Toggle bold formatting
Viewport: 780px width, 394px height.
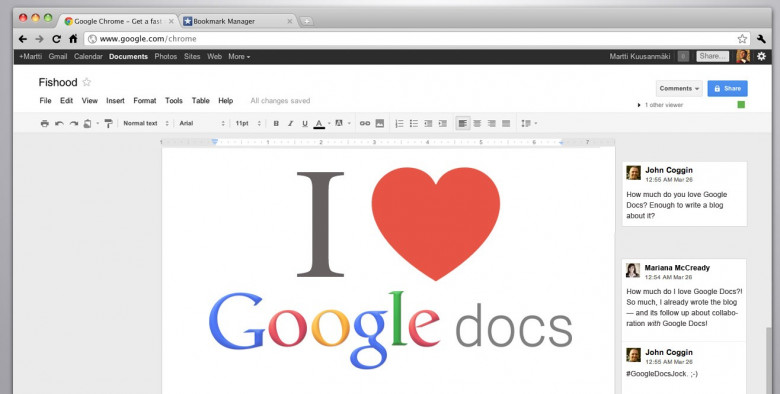276,123
